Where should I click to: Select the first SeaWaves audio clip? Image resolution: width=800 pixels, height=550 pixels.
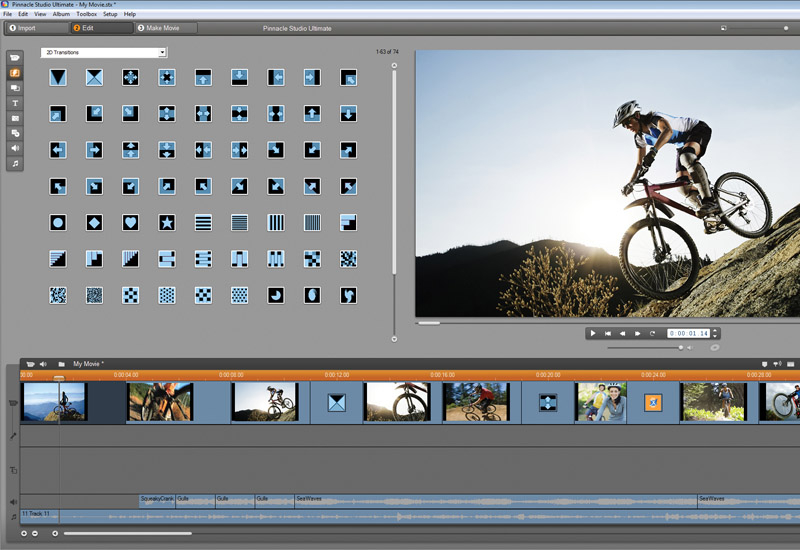pos(495,501)
